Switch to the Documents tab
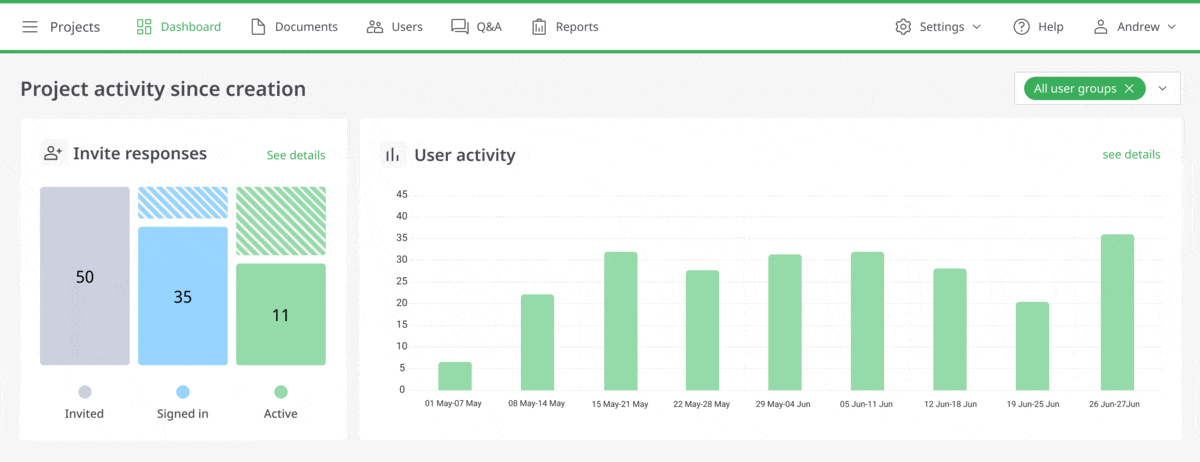The height and width of the screenshot is (462, 1200). (x=306, y=27)
